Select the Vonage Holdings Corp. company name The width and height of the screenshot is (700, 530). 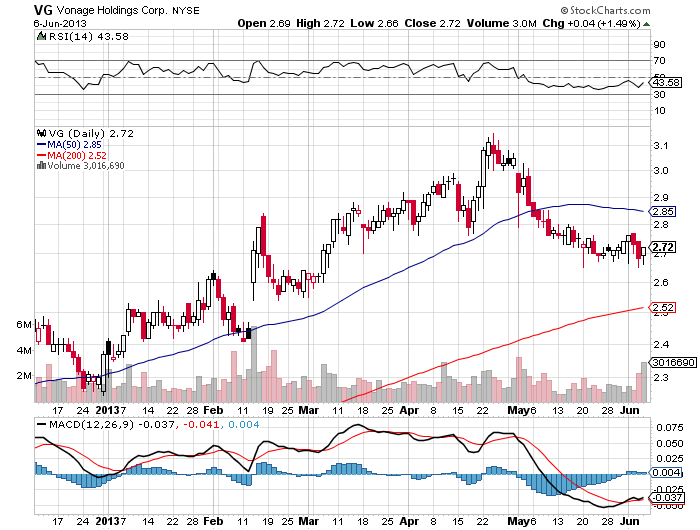point(112,10)
